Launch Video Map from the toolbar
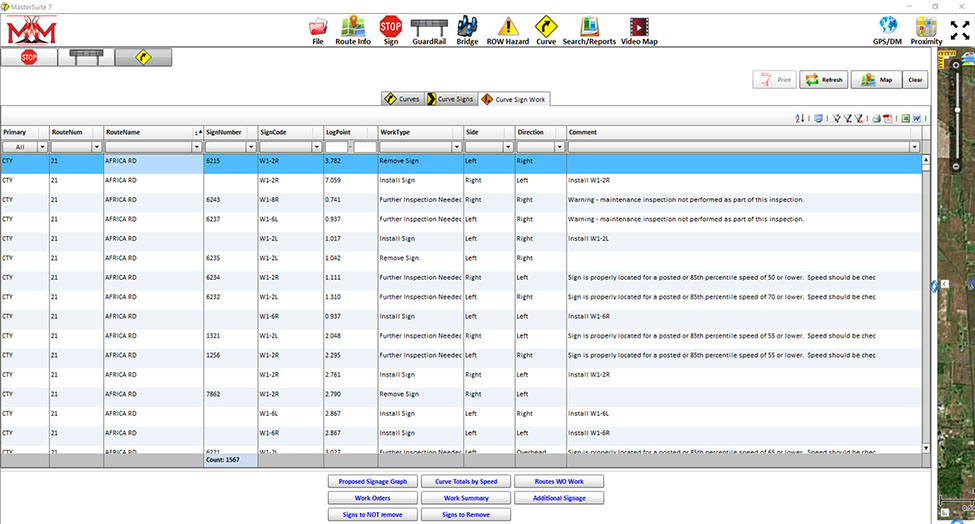This screenshot has height=524, width=975. [x=638, y=27]
